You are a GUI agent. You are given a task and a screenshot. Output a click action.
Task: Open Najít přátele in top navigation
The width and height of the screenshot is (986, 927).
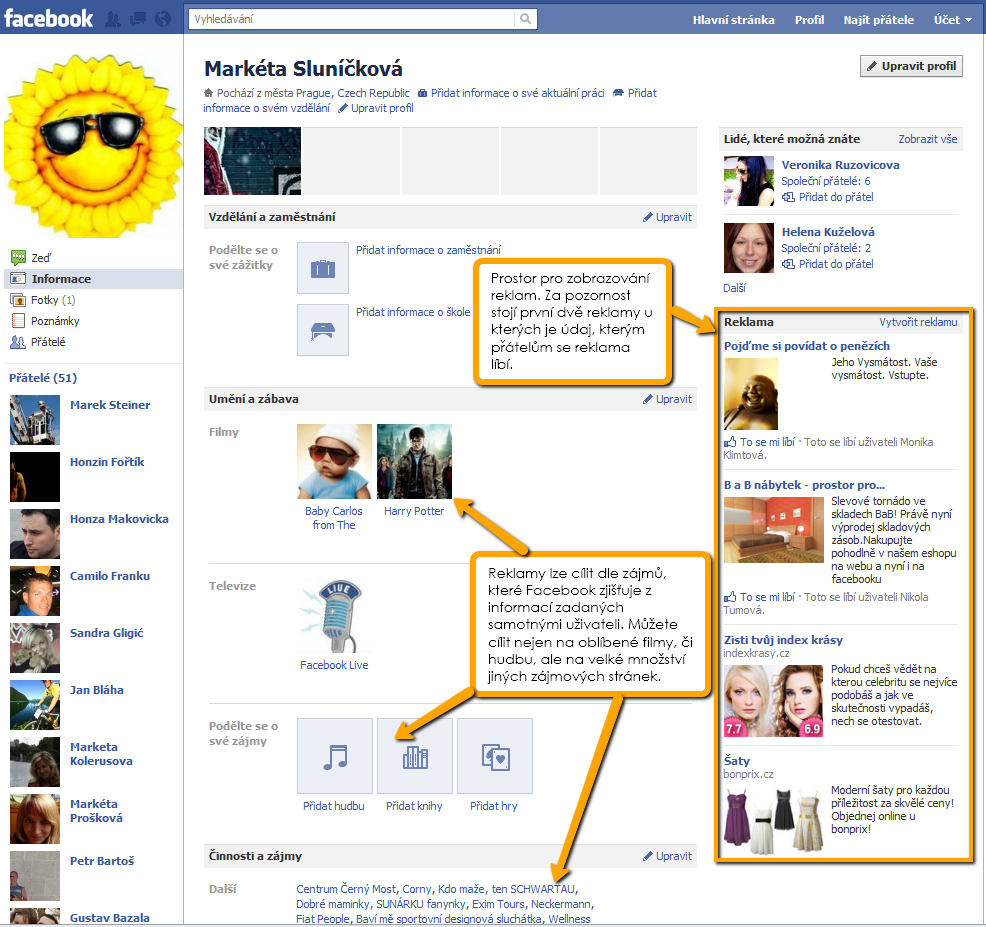pos(878,19)
